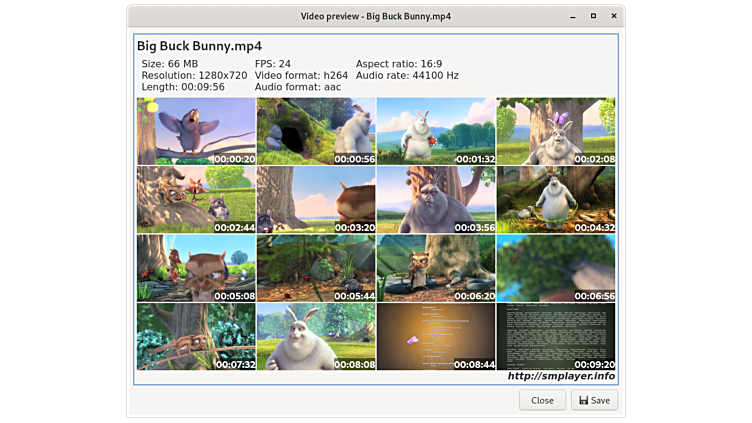Select the squirrel thumbnail at 00:05:08
Image resolution: width=752 pixels, height=423 pixels.
point(196,268)
